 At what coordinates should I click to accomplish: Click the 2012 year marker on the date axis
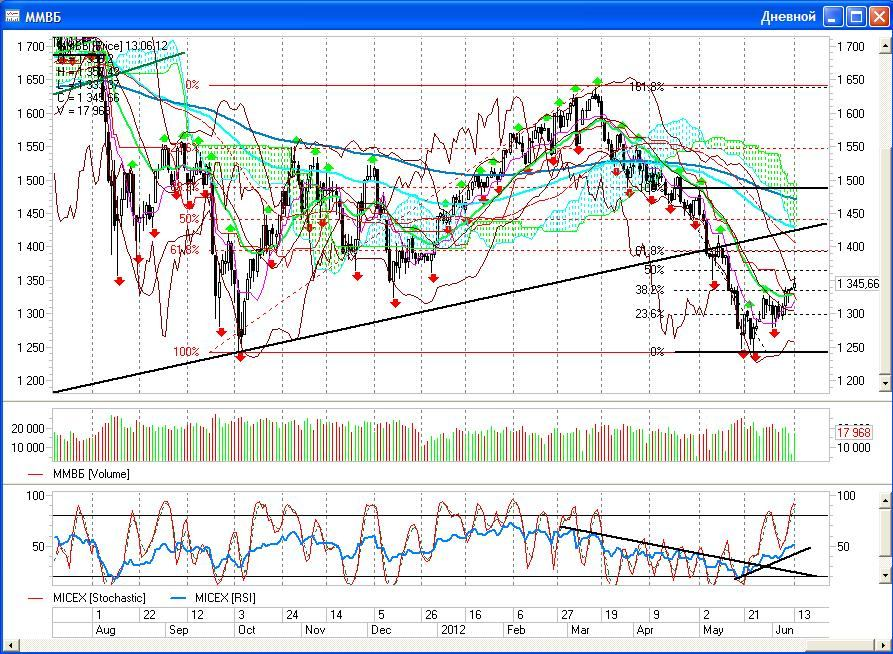[453, 630]
